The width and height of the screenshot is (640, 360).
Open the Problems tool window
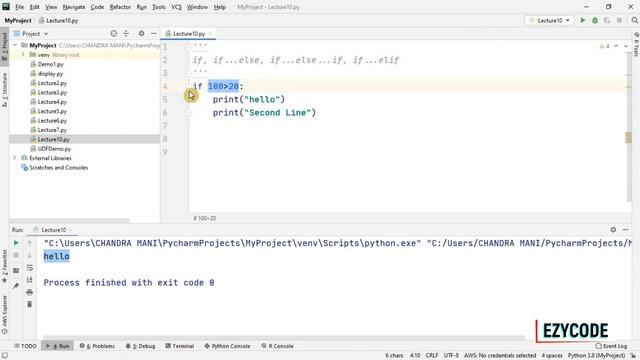click(97, 346)
